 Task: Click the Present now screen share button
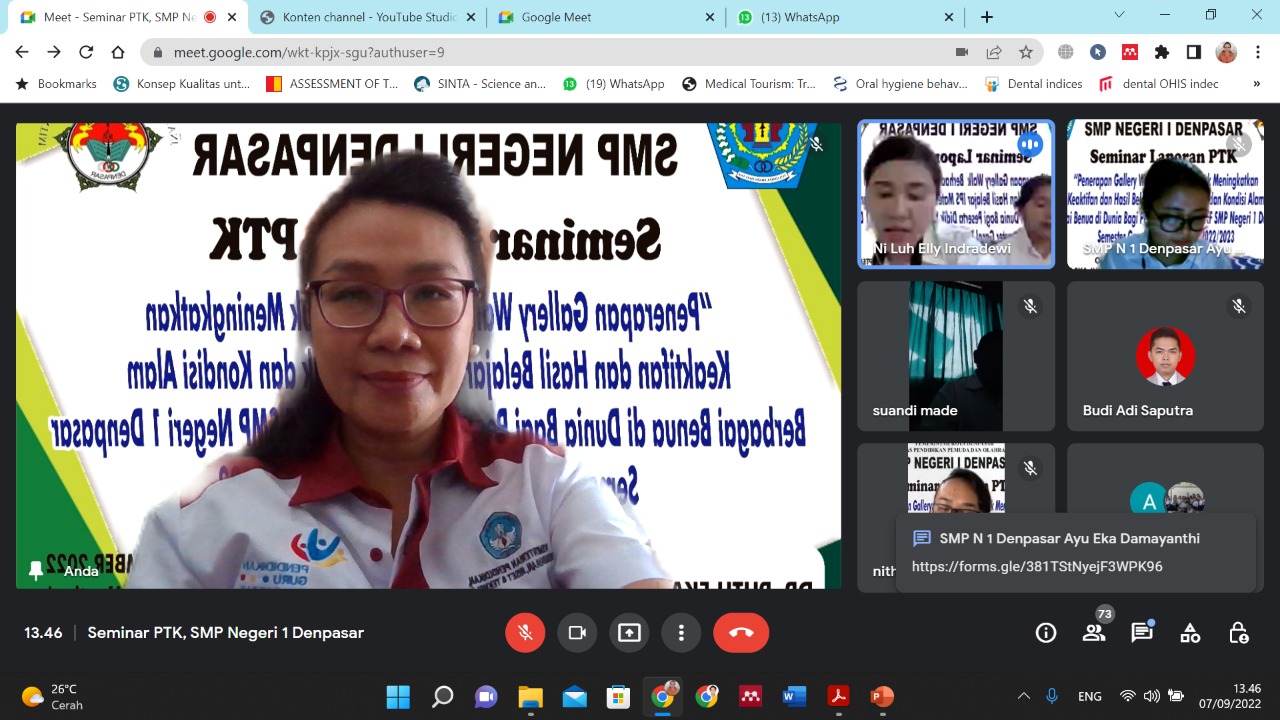click(629, 633)
